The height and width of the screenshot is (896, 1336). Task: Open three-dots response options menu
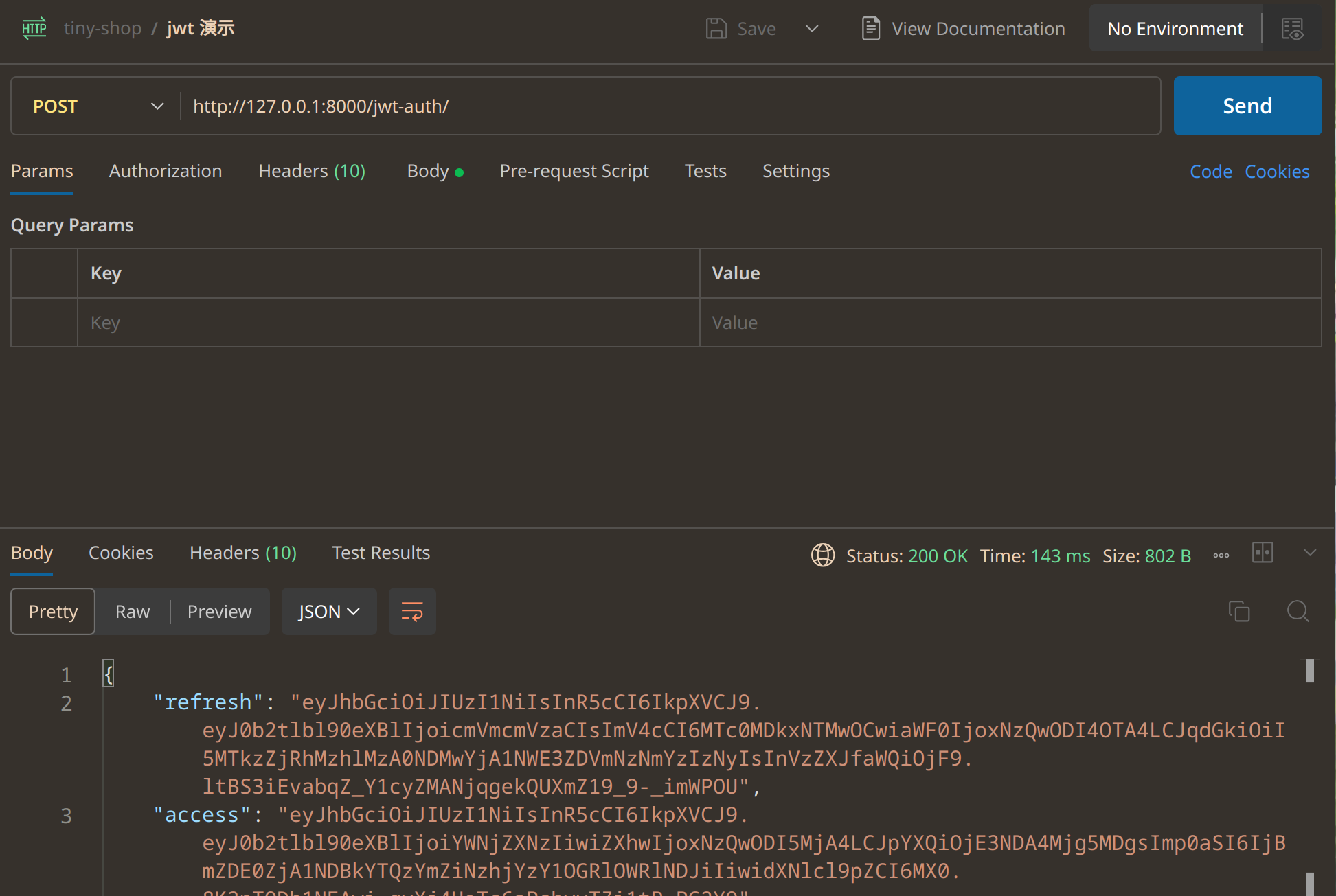tap(1221, 555)
